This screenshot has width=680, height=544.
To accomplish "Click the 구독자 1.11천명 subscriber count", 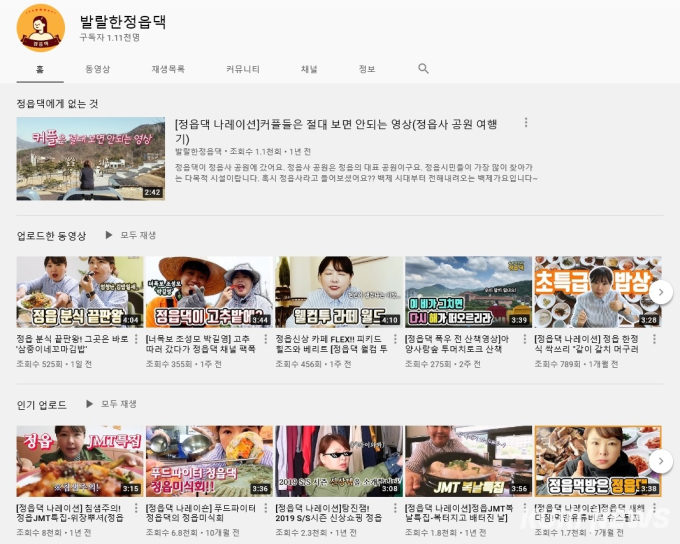I will click(x=110, y=38).
